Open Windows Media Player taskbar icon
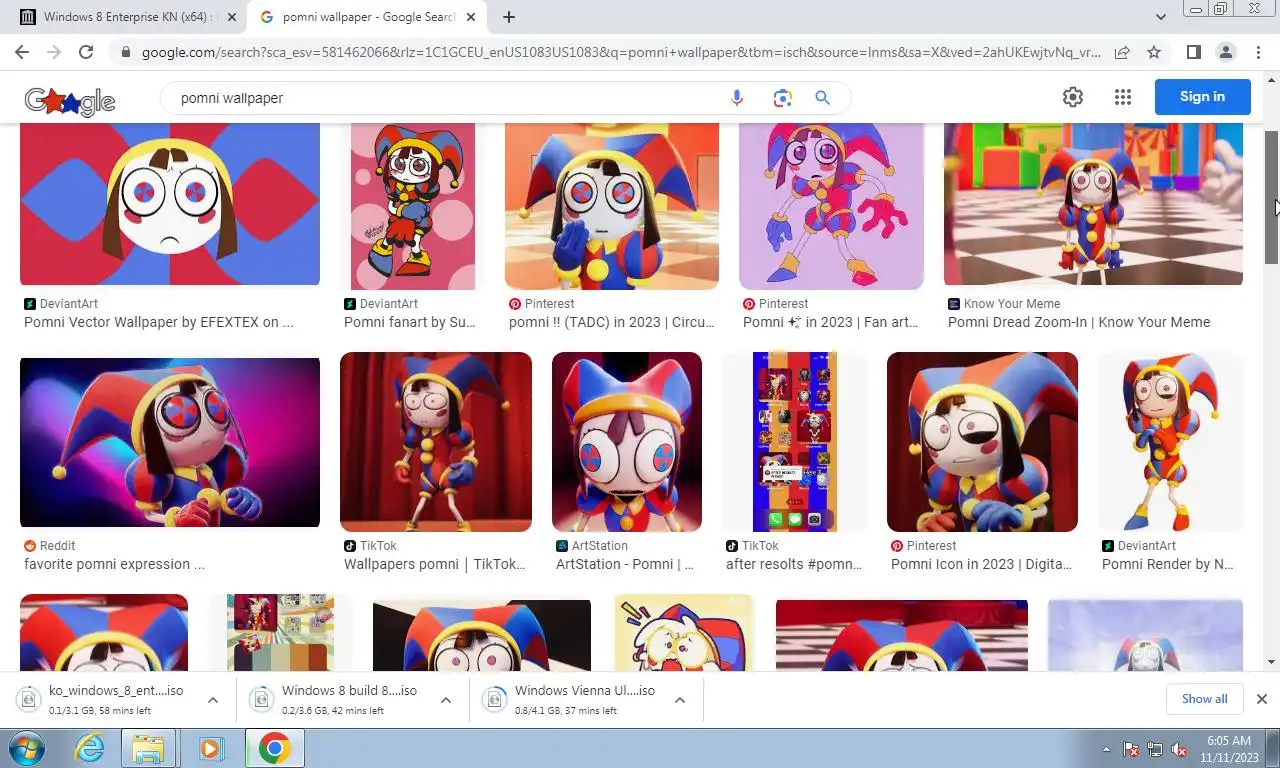 pyautogui.click(x=210, y=748)
